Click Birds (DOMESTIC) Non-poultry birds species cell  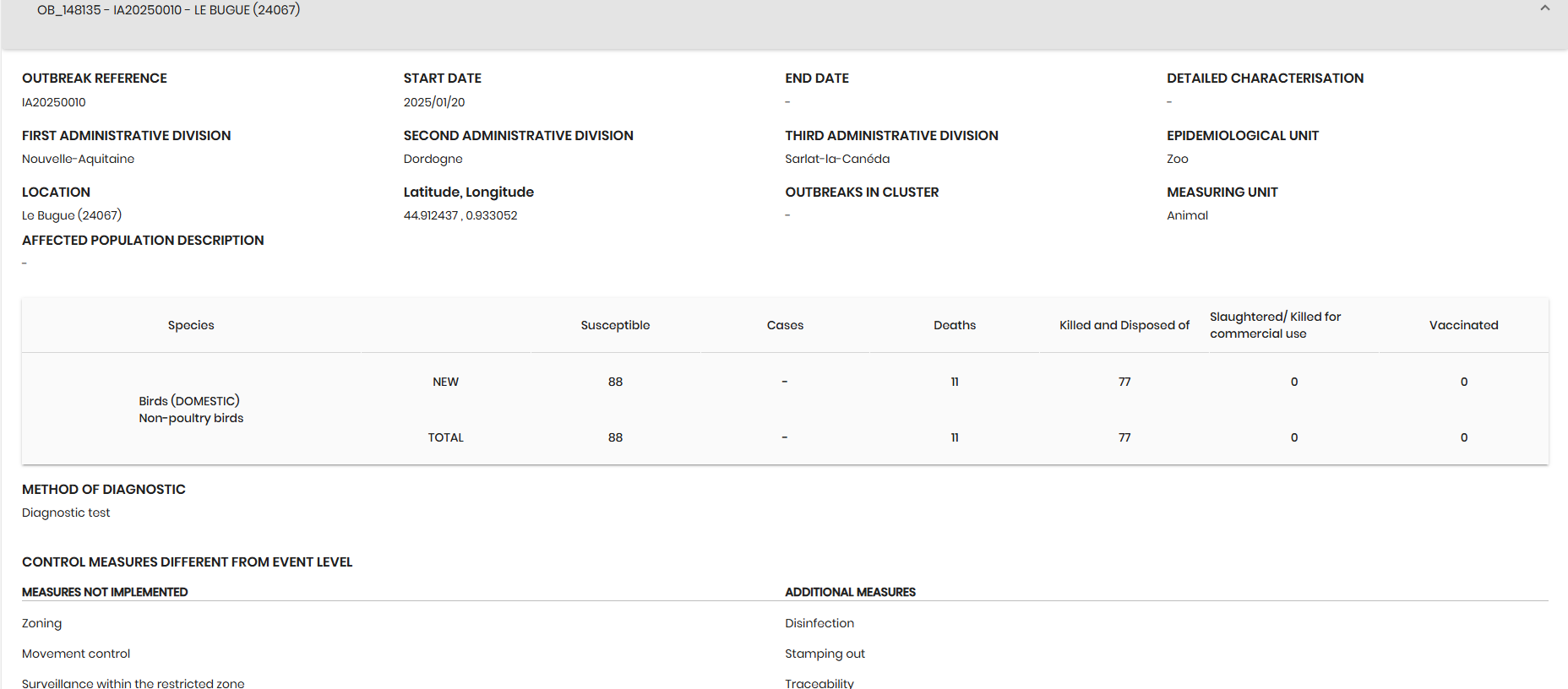click(191, 410)
